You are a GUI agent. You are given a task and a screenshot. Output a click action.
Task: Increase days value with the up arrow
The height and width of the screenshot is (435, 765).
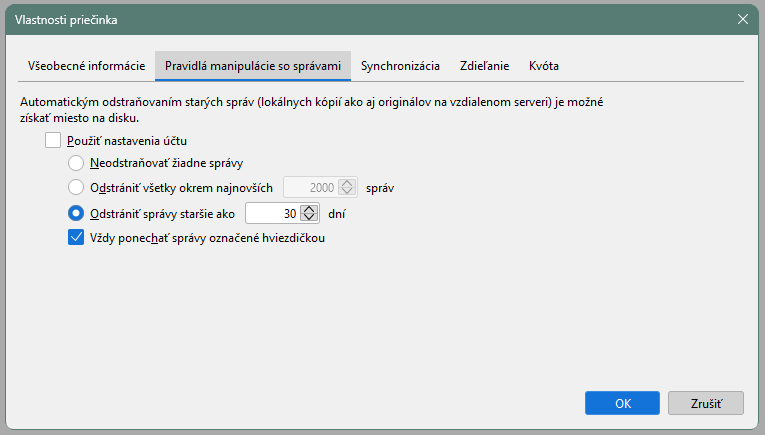(x=309, y=209)
